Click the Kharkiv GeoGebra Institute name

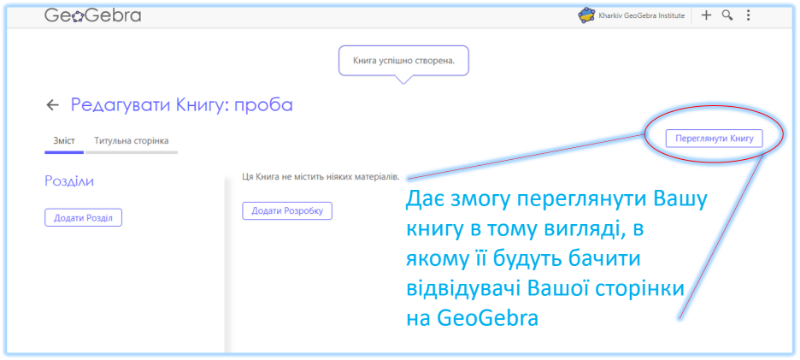tap(641, 16)
